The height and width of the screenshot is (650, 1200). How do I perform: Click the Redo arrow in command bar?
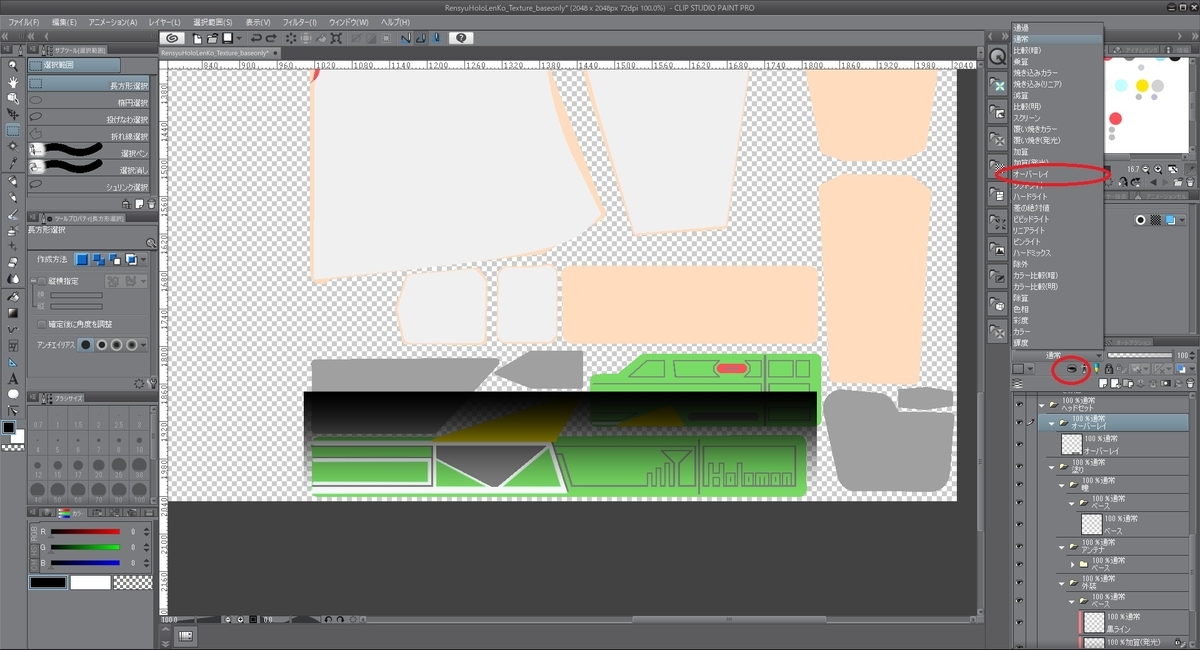272,38
